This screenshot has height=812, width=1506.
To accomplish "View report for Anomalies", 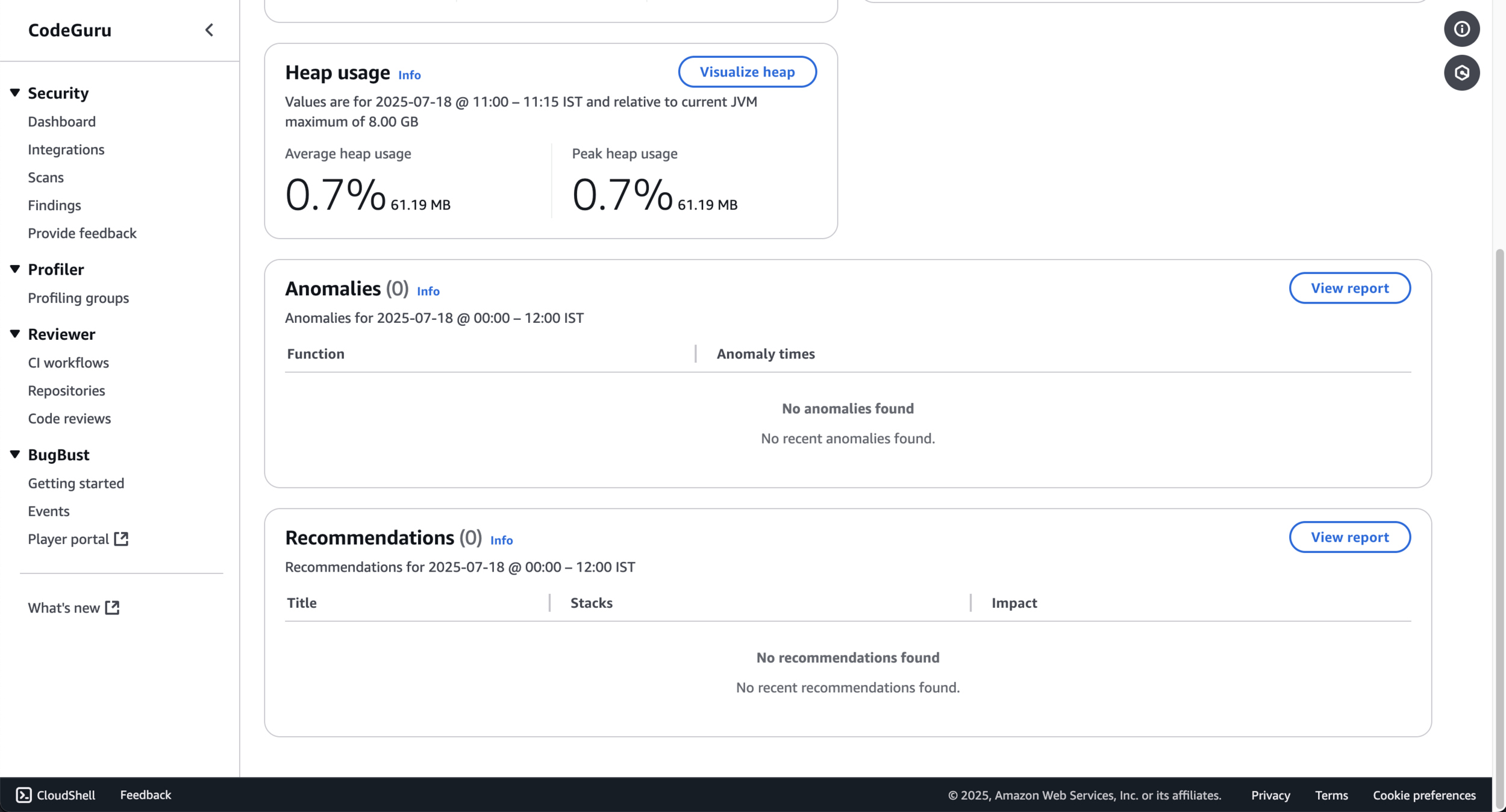I will click(1349, 288).
